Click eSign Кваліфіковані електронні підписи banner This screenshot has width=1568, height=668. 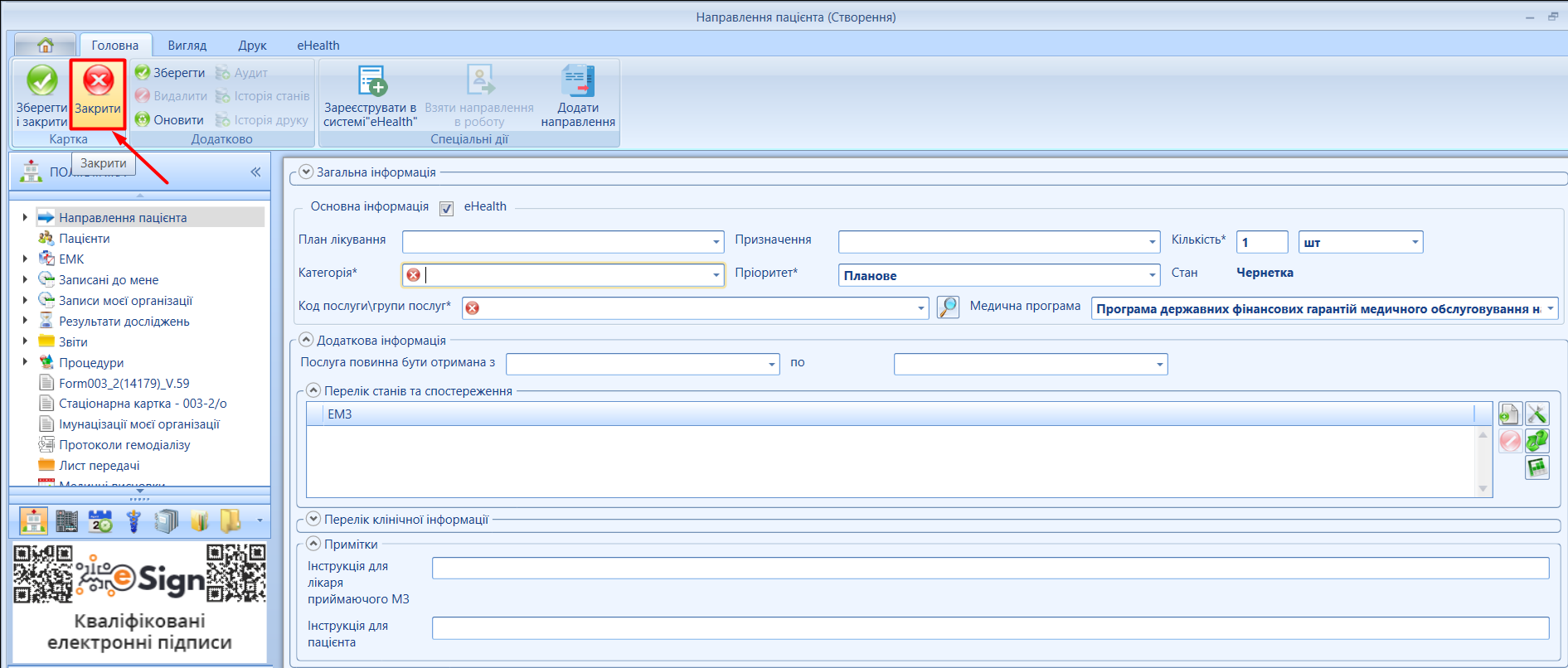point(139,602)
